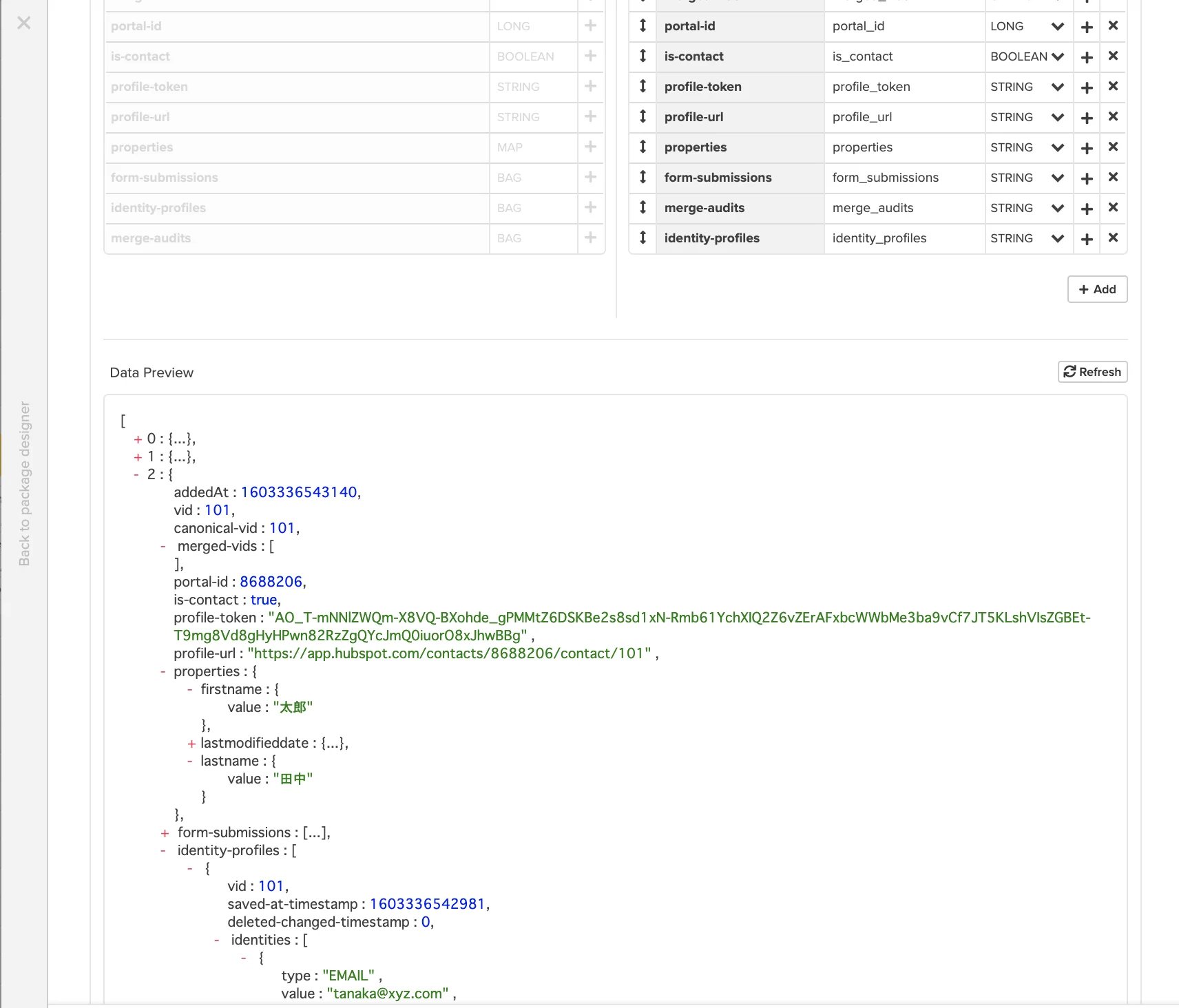
Task: Edit the is_contact destination name field
Action: point(904,56)
